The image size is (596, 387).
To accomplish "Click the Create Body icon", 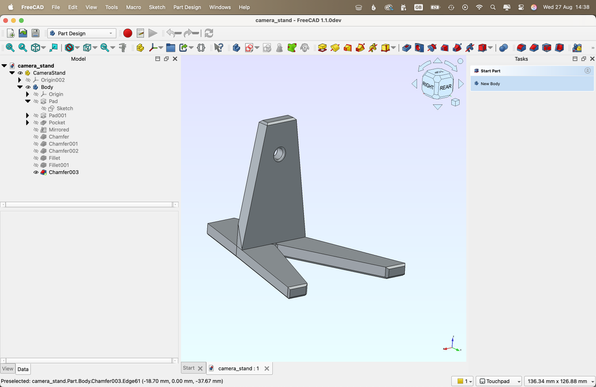I will (x=236, y=48).
